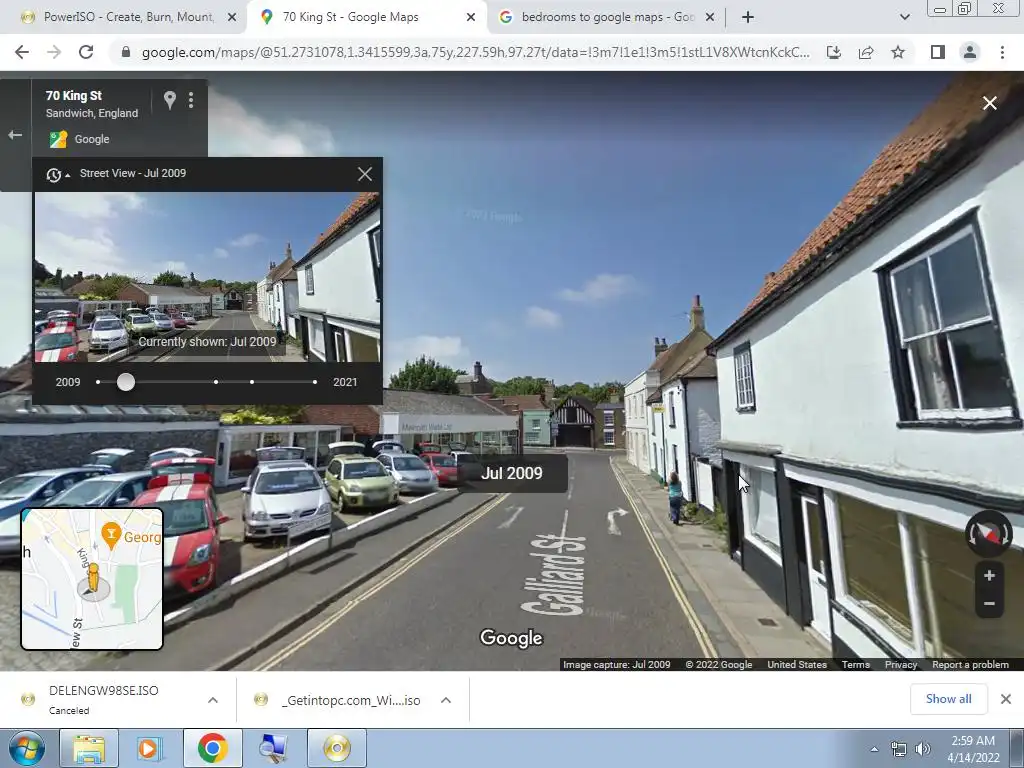
Task: Select the third timeline dot
Action: (216, 382)
